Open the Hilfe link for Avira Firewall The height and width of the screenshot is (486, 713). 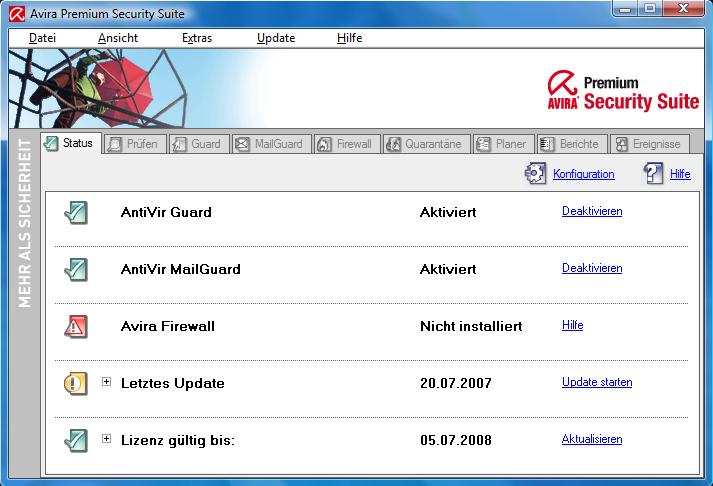tap(572, 325)
